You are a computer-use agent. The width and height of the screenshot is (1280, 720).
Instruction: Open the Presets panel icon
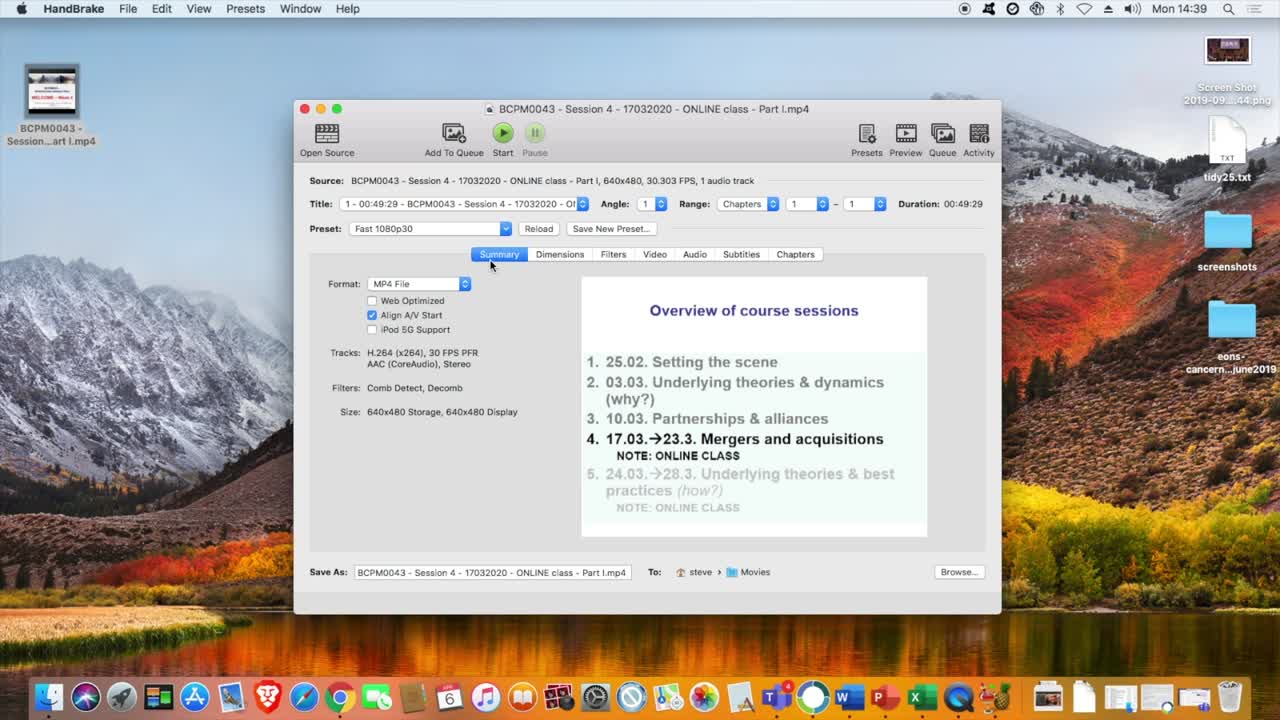(867, 133)
